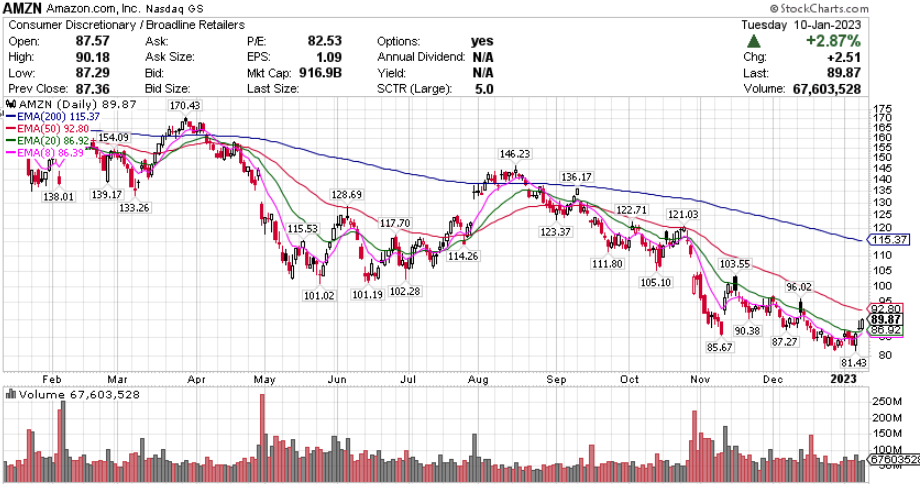This screenshot has height=484, width=922.
Task: Click the 103.55 November high label
Action: pos(734,264)
